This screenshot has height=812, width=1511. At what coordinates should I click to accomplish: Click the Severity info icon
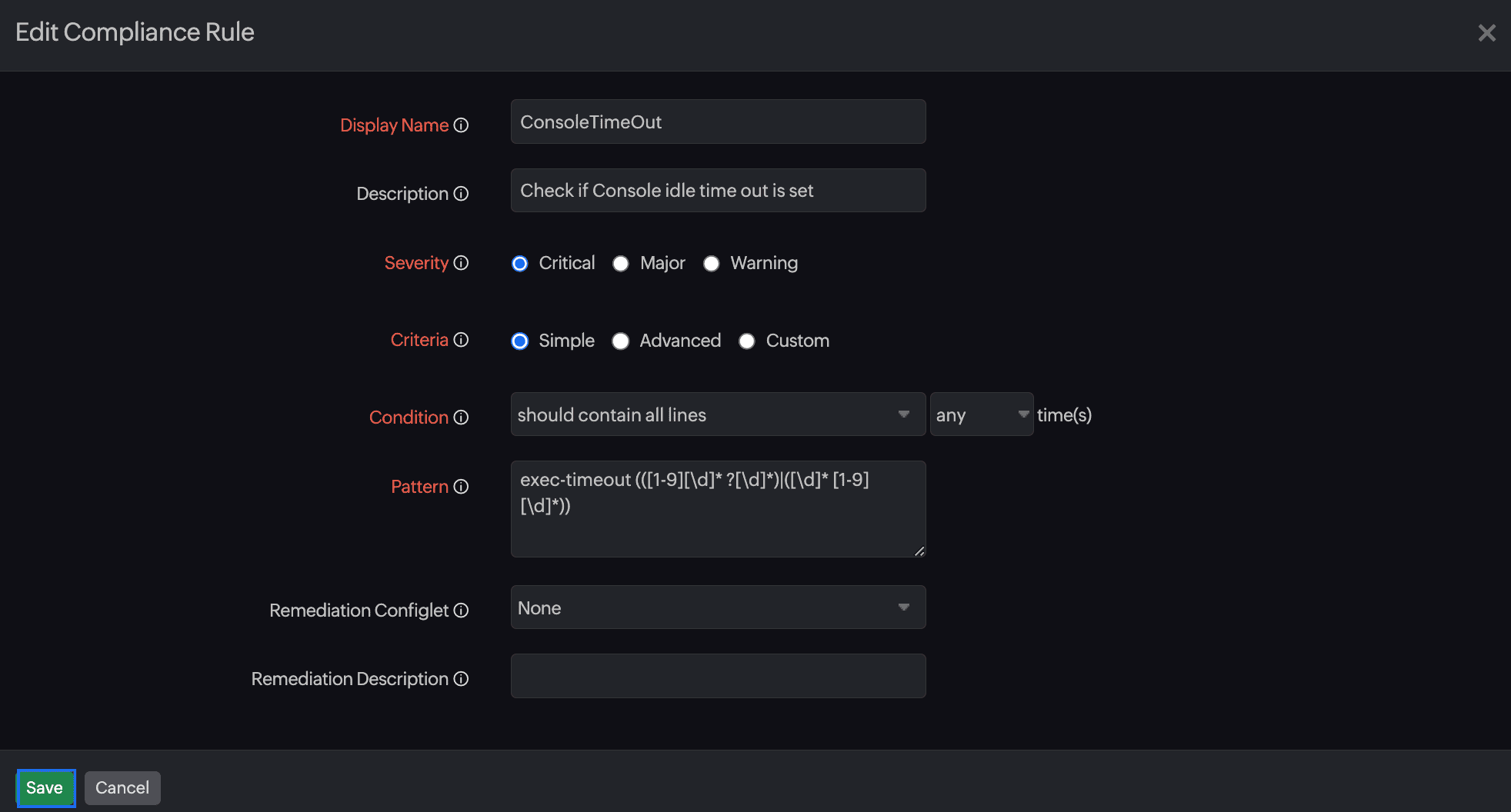(461, 263)
